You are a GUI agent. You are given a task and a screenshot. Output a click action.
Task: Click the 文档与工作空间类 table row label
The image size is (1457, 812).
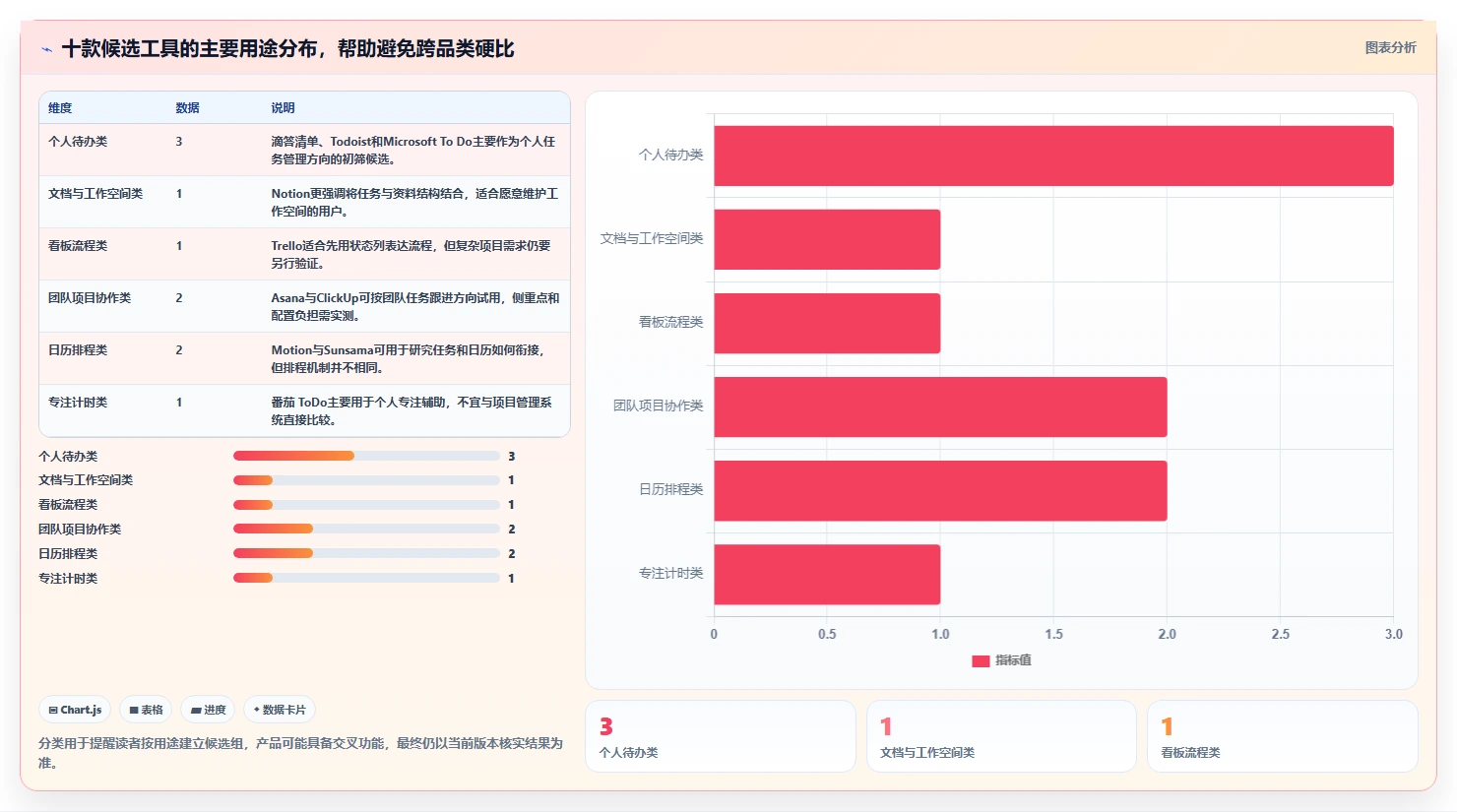click(x=95, y=194)
